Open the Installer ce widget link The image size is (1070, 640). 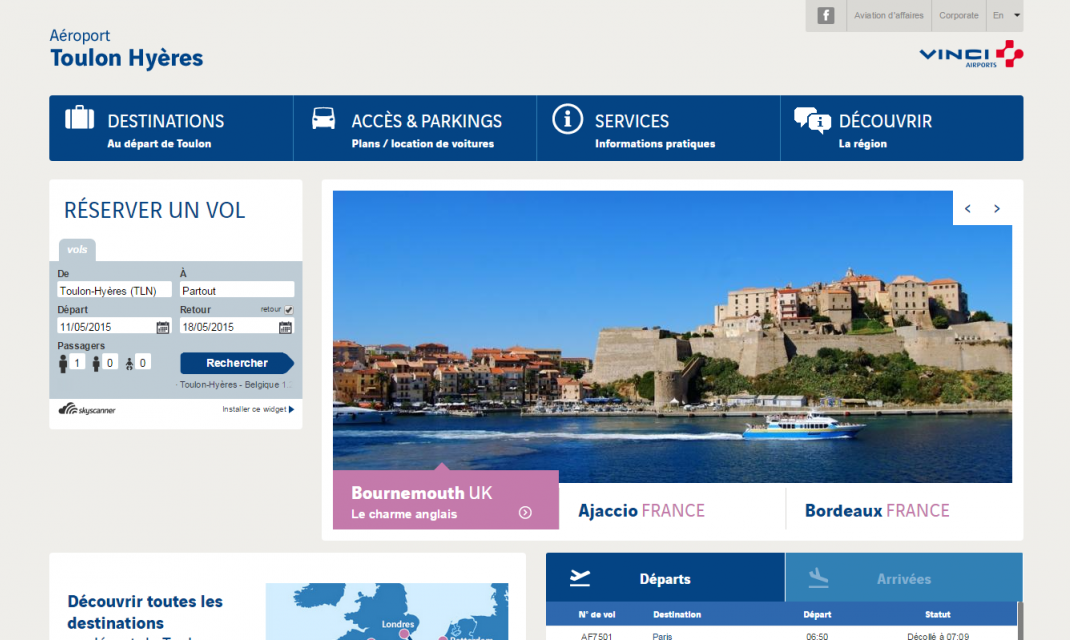258,409
